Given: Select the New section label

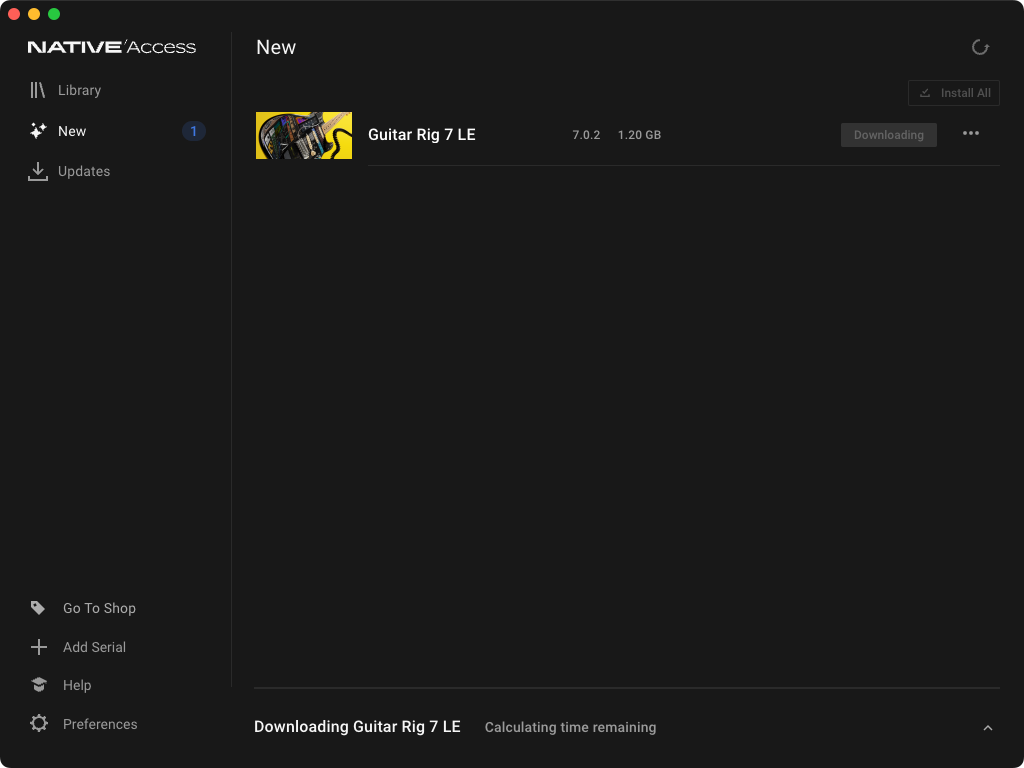Looking at the screenshot, I should point(72,131).
